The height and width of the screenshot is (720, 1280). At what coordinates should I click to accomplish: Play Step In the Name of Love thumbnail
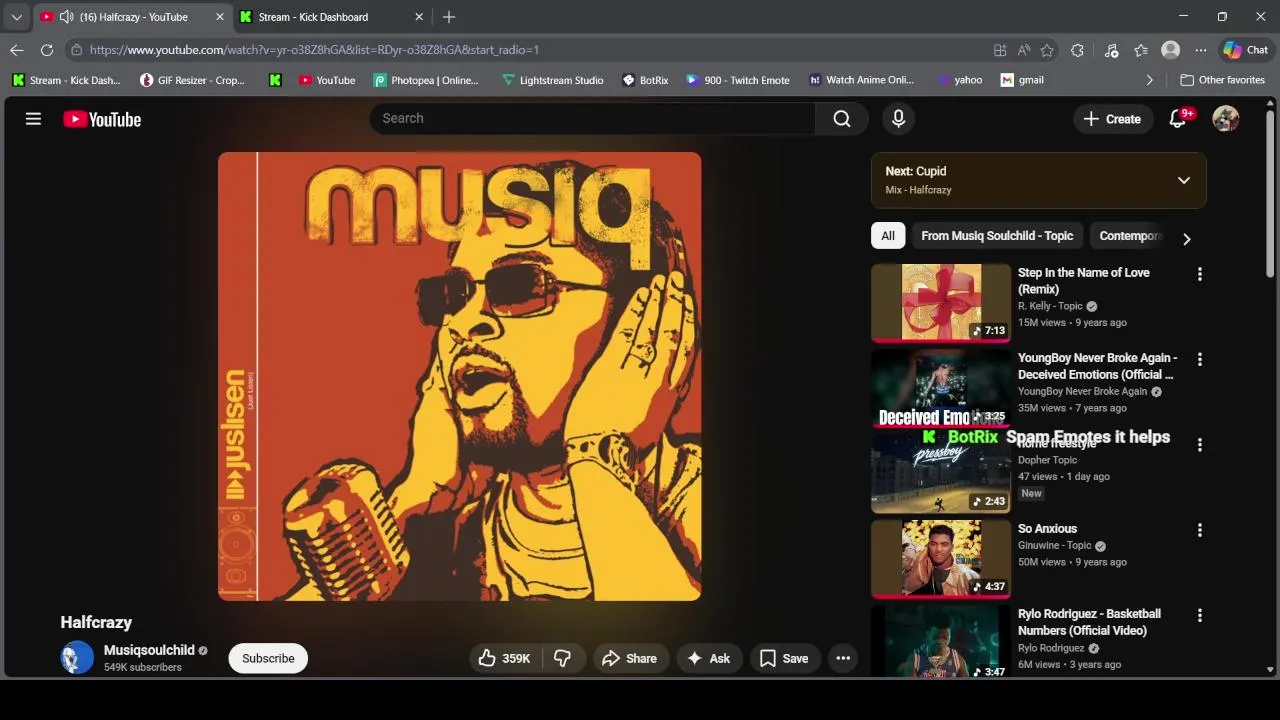pyautogui.click(x=941, y=303)
